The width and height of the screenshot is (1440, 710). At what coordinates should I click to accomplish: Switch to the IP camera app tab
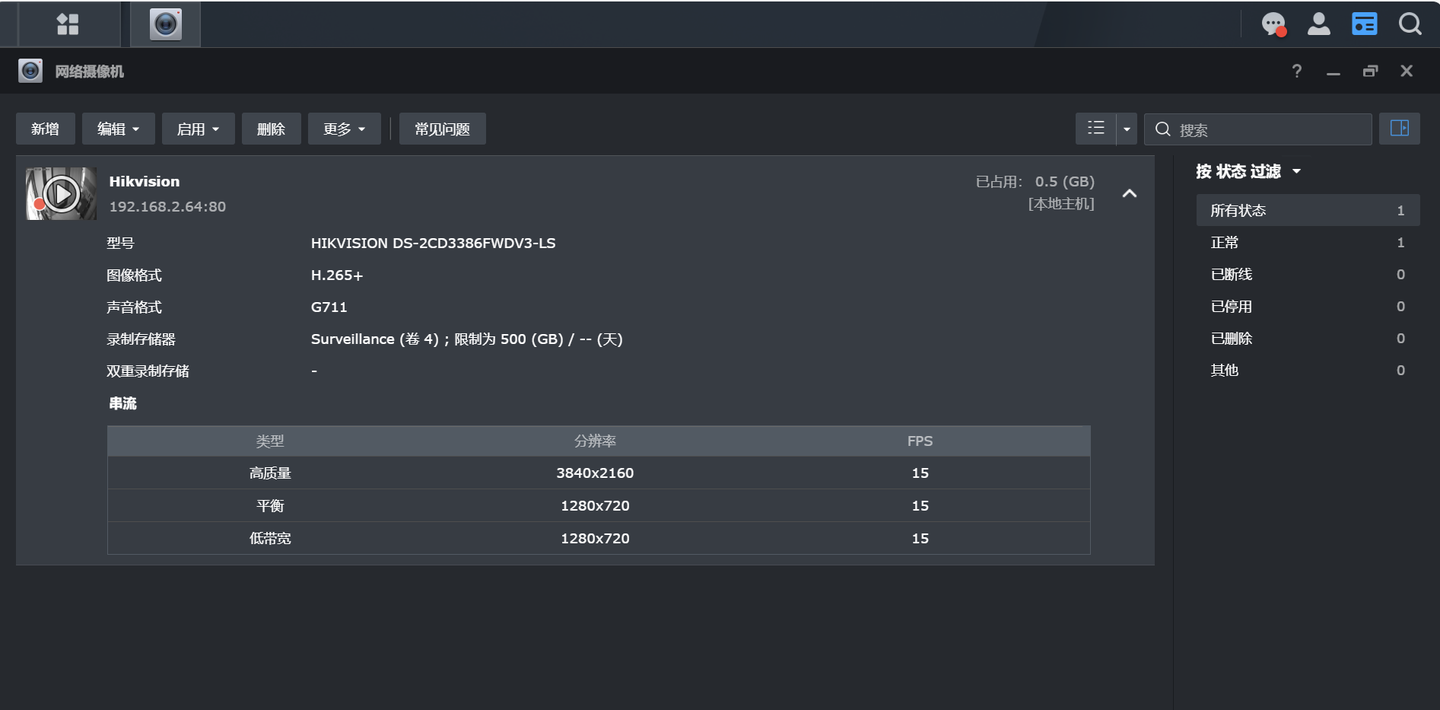coord(166,24)
